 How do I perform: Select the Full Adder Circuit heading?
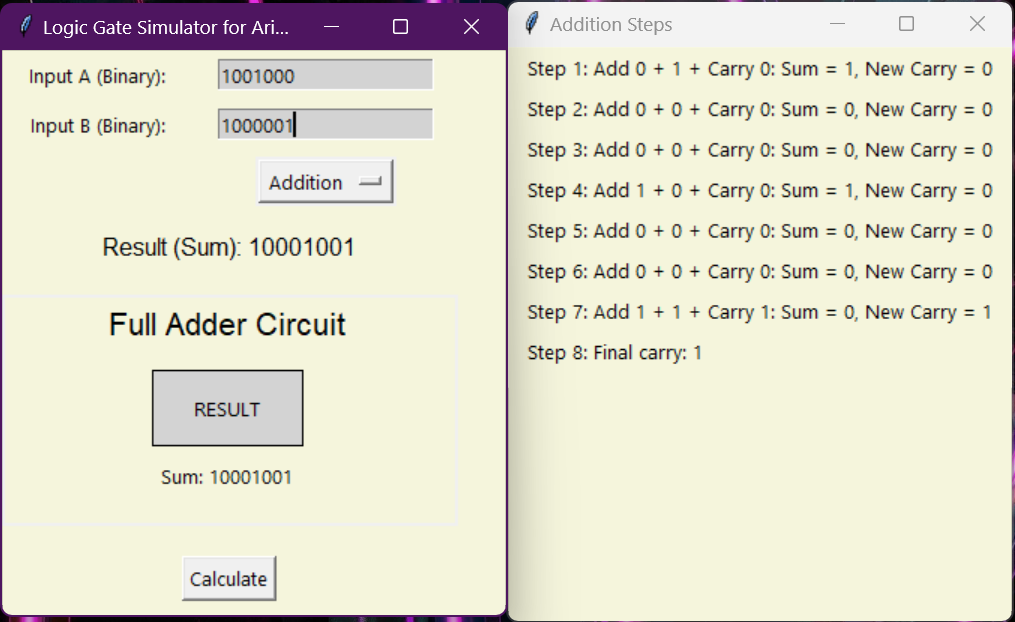tap(227, 325)
